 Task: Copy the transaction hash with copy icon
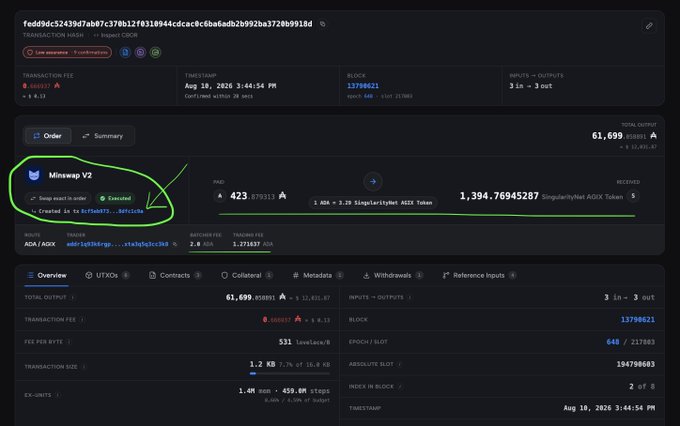point(322,24)
